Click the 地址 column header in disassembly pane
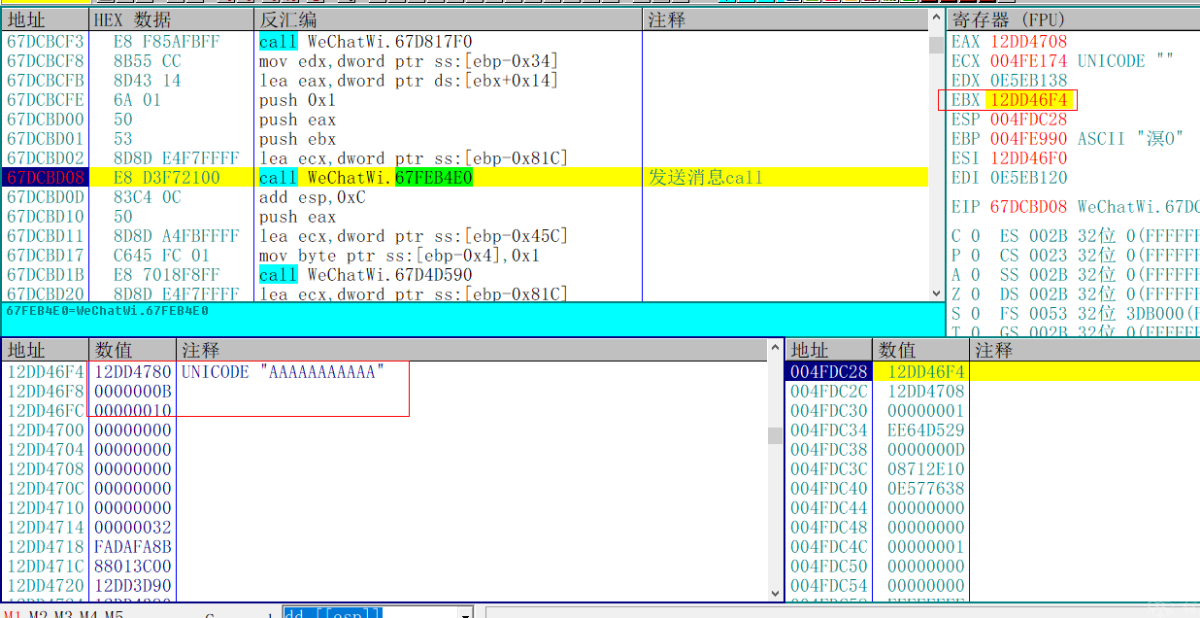Viewport: 1200px width, 618px height. coord(45,20)
